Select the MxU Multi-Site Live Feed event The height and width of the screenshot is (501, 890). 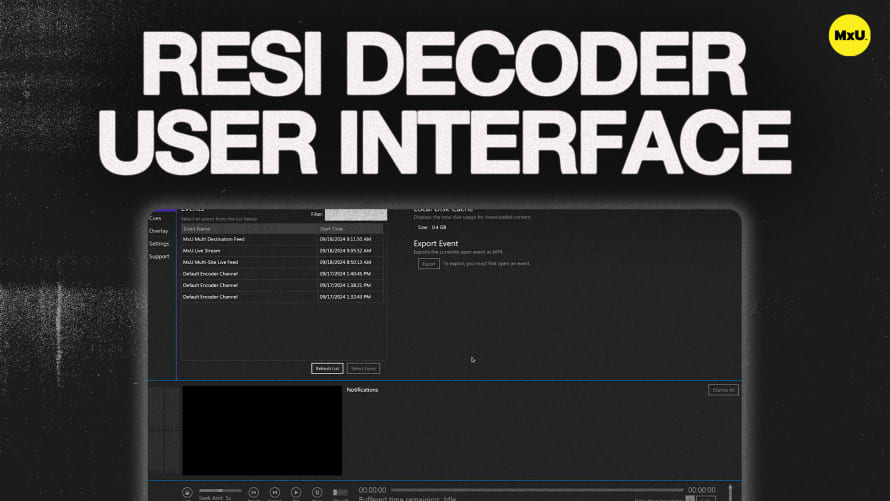[x=282, y=262]
